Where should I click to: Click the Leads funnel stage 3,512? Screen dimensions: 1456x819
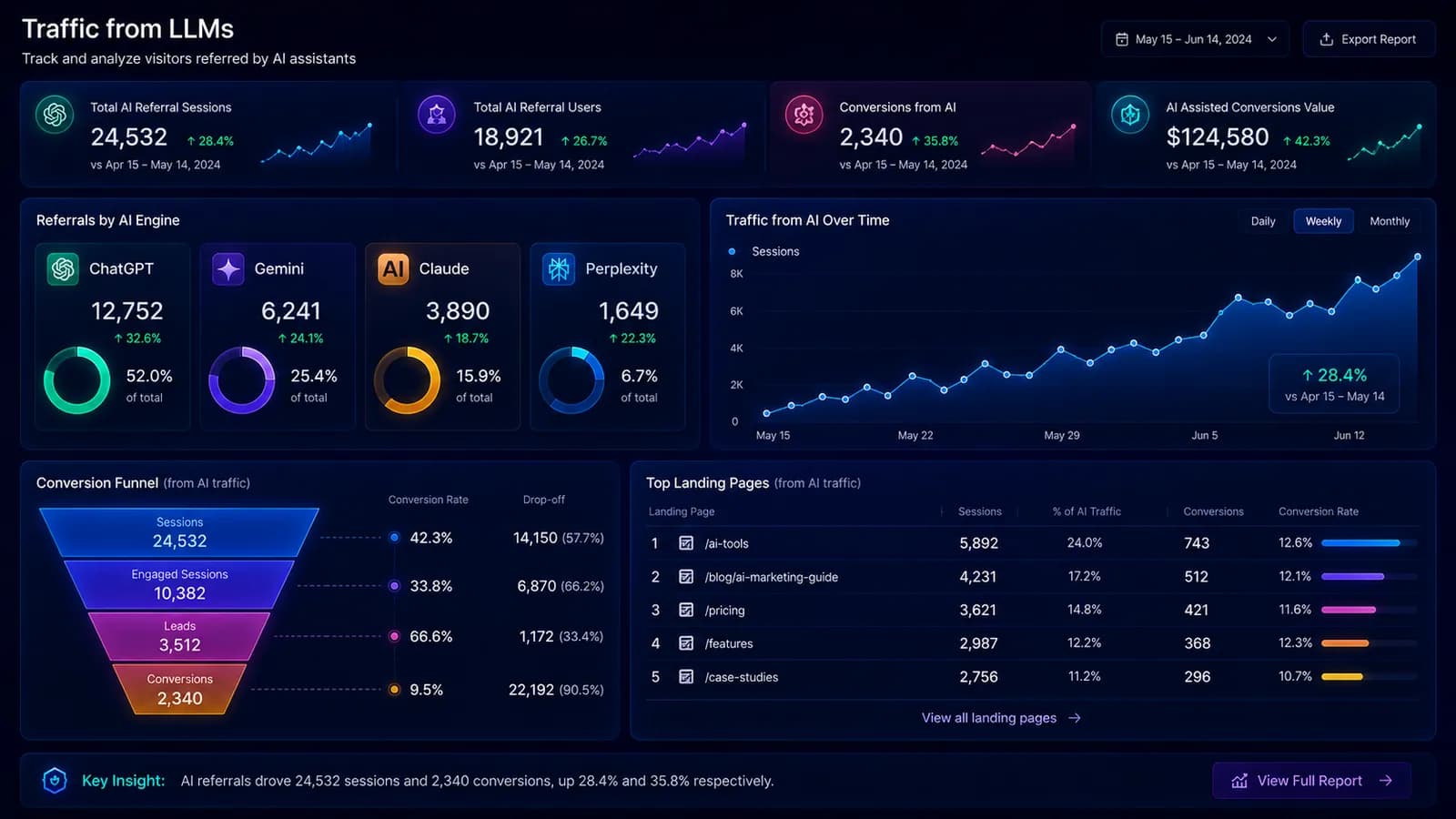pos(179,636)
